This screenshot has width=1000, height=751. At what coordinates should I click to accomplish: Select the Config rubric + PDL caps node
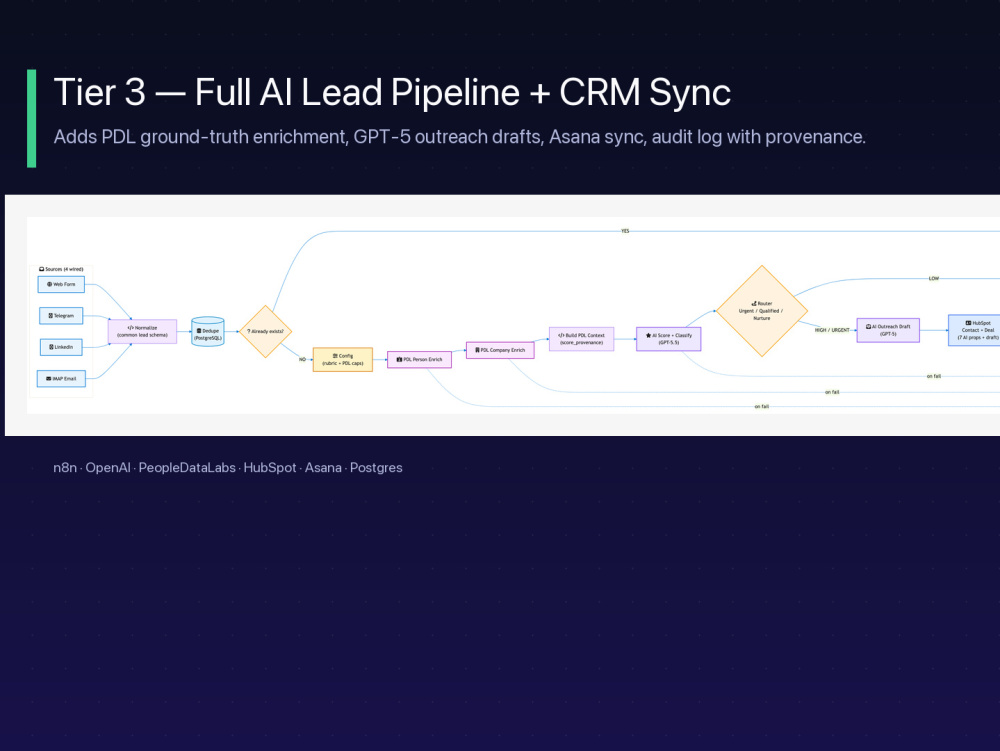pos(342,360)
